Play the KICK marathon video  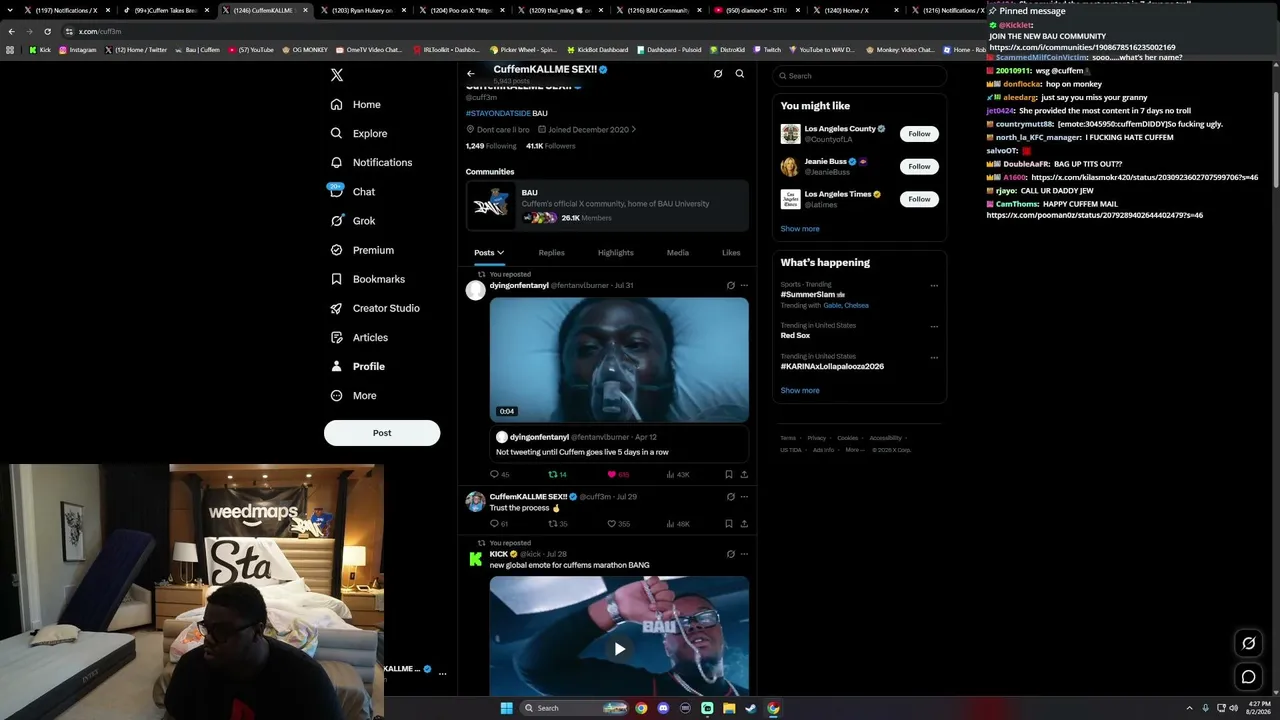(619, 649)
